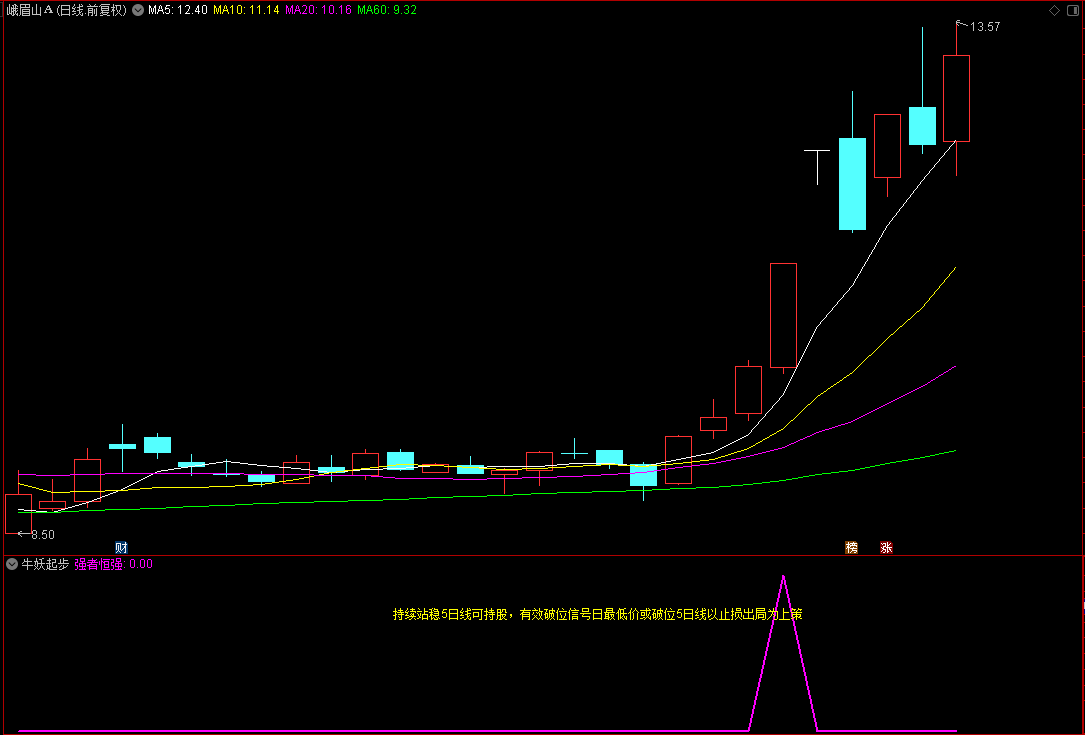The height and width of the screenshot is (735, 1085).
Task: Click the MA60: 9.32 label
Action: (x=387, y=10)
